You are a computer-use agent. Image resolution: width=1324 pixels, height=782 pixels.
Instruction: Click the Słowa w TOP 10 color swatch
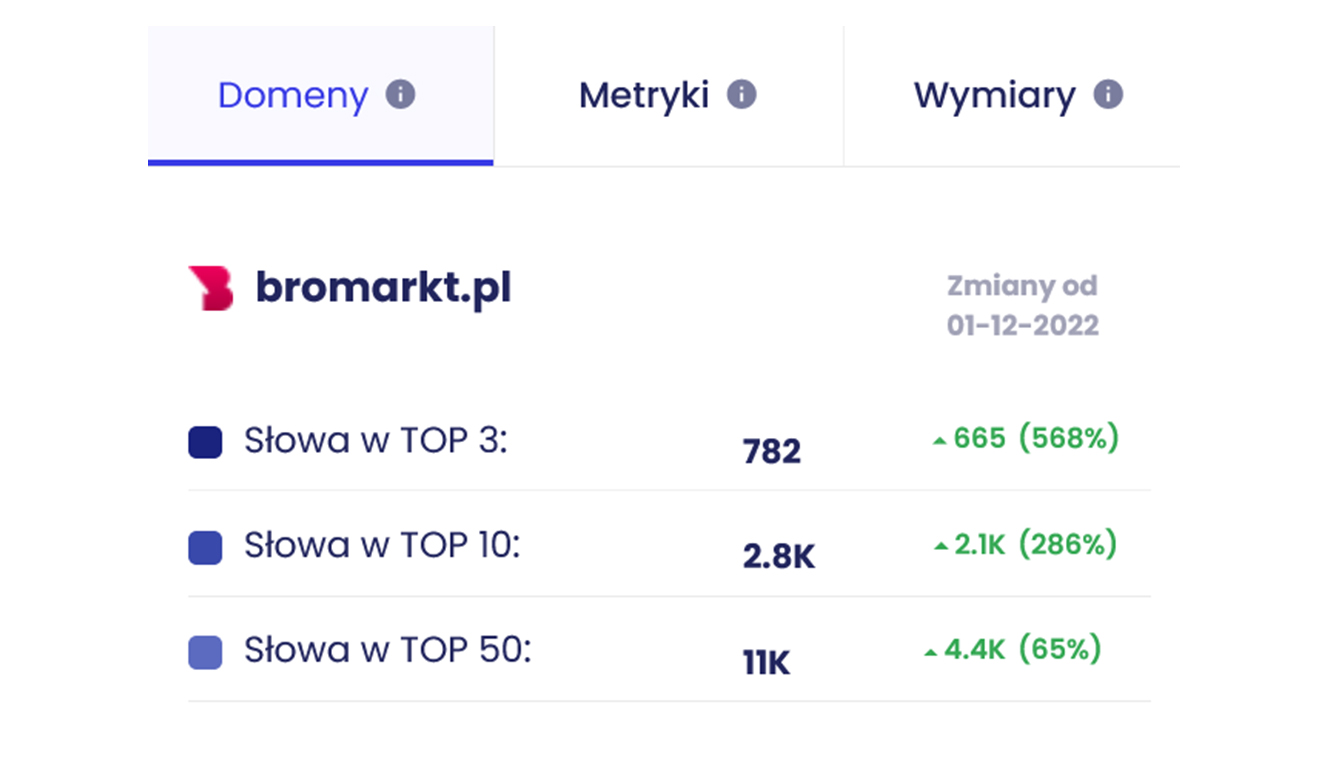pyautogui.click(x=205, y=548)
